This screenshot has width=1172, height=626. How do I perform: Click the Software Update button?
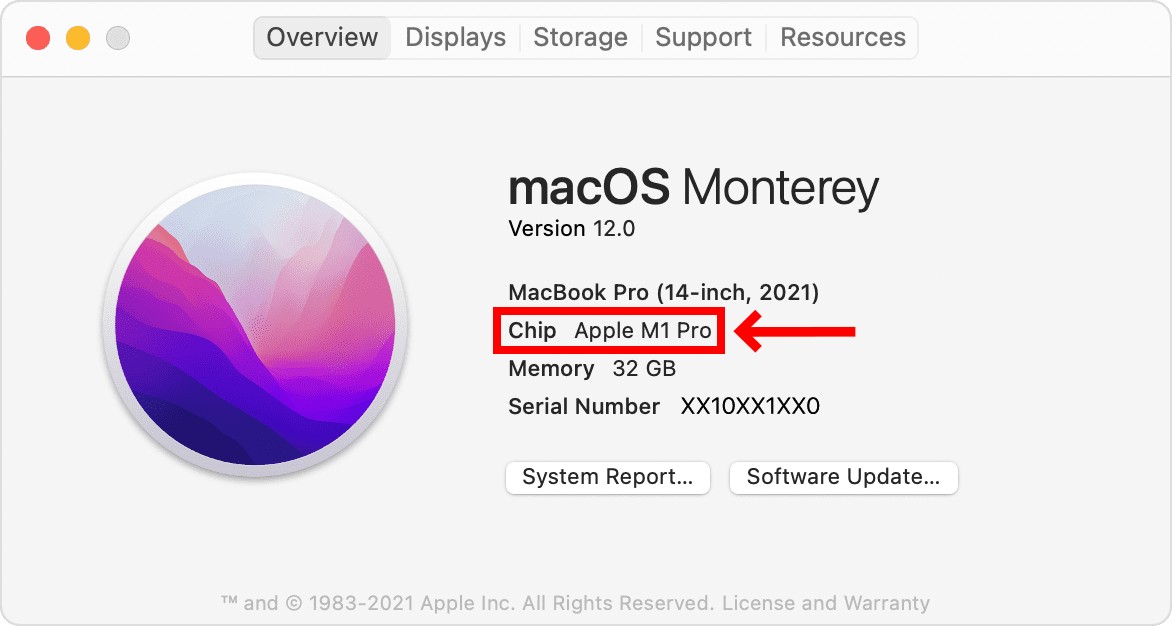pos(843,477)
